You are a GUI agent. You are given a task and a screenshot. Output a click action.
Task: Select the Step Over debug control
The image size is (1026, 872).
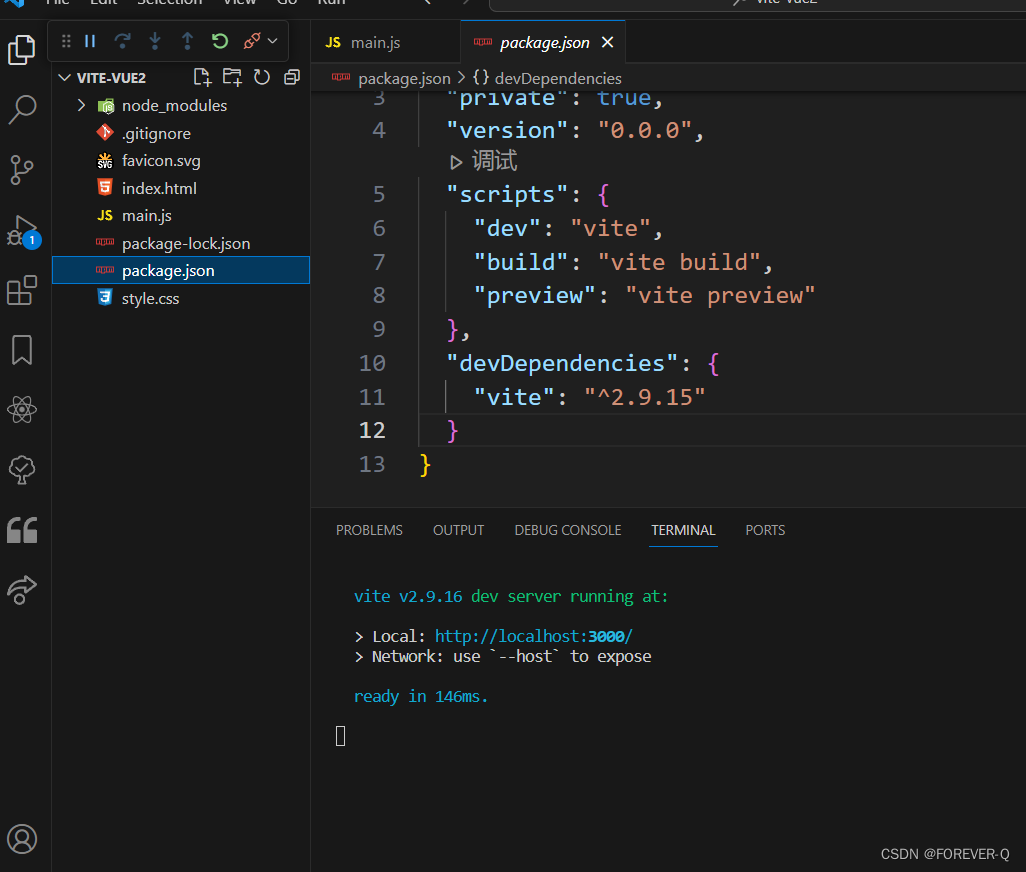[122, 41]
